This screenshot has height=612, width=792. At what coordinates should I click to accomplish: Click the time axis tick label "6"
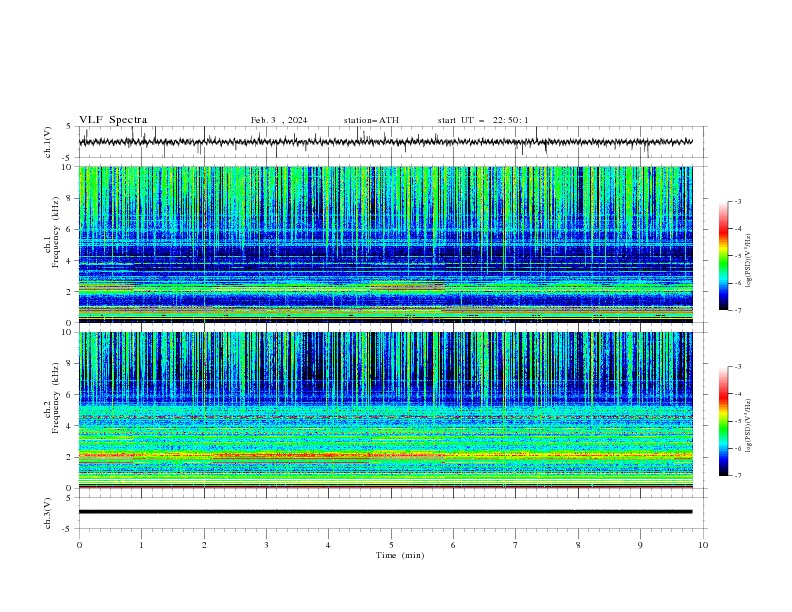click(x=453, y=545)
